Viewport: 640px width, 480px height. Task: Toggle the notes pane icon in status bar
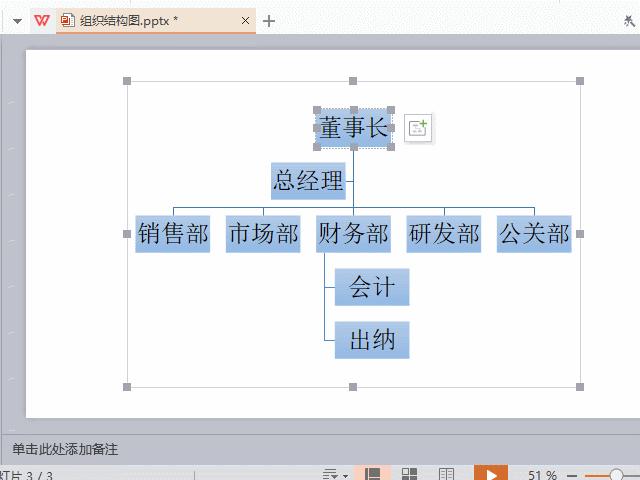[330, 475]
